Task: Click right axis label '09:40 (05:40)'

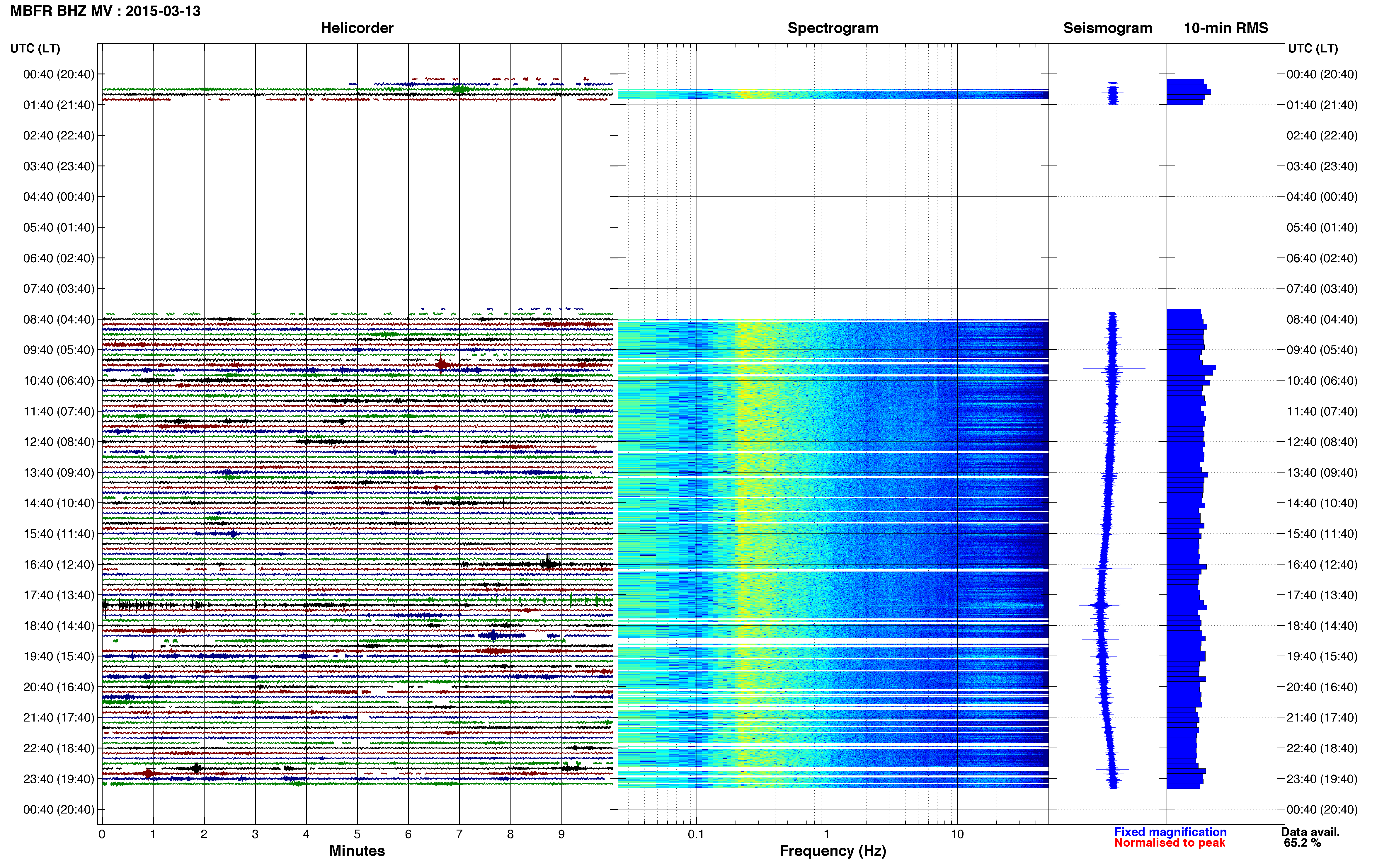Action: (1322, 349)
